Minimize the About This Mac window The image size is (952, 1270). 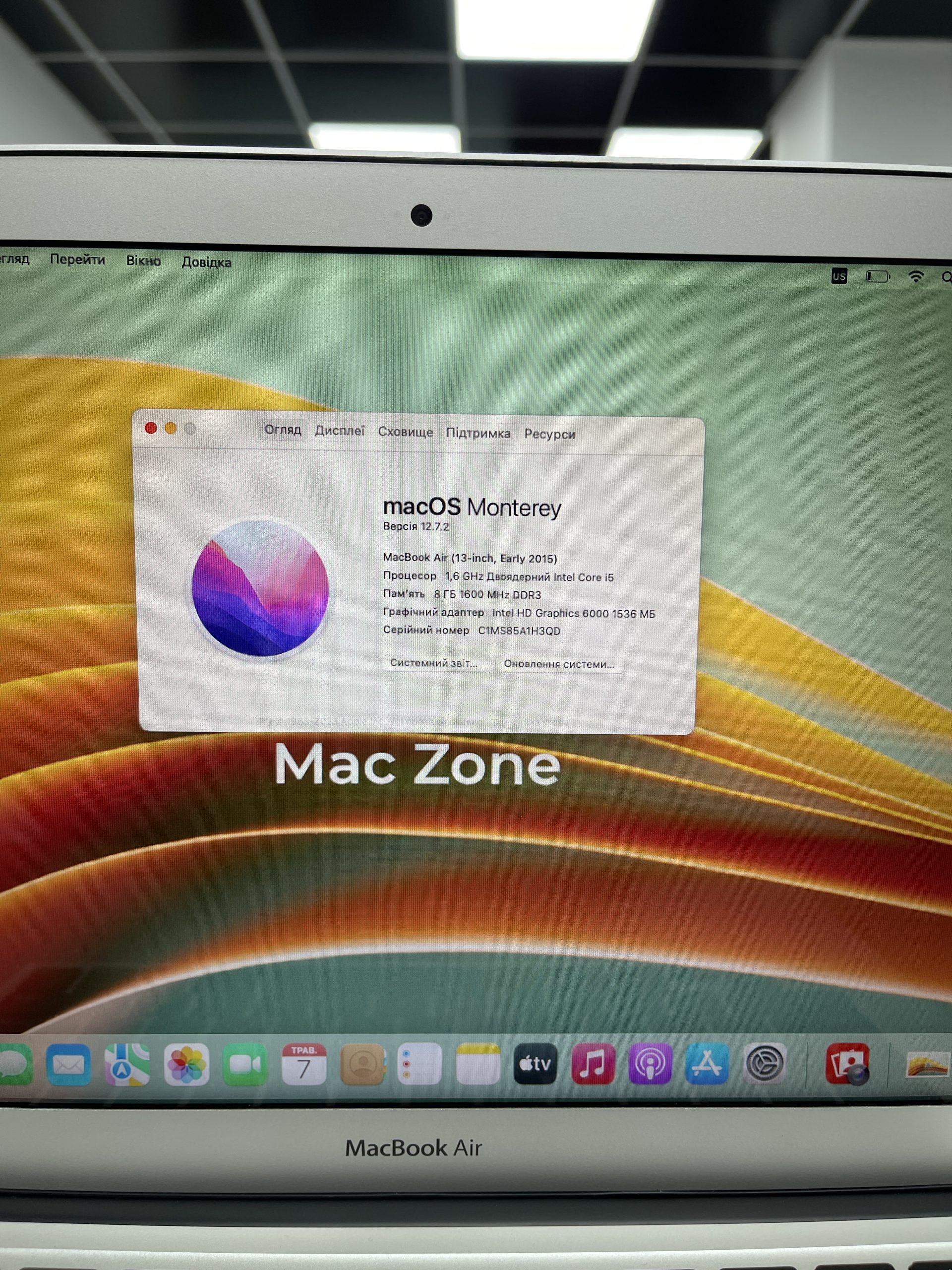click(x=171, y=428)
